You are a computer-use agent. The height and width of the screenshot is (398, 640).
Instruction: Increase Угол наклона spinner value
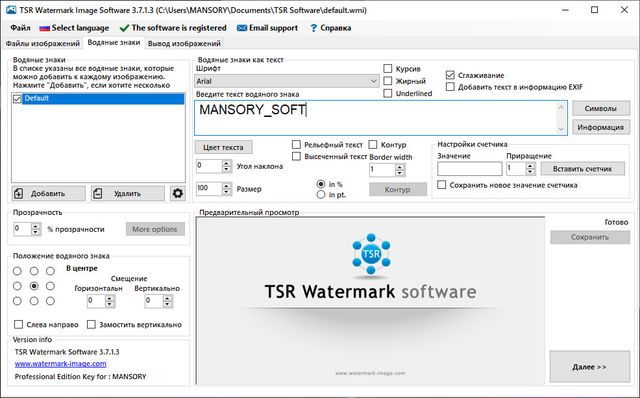(x=227, y=163)
